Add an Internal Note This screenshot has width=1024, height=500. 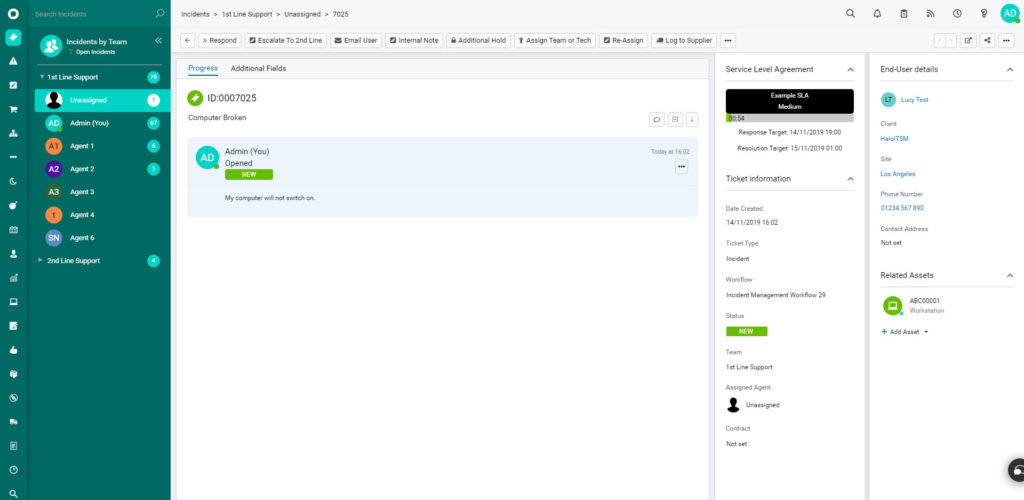tap(414, 40)
